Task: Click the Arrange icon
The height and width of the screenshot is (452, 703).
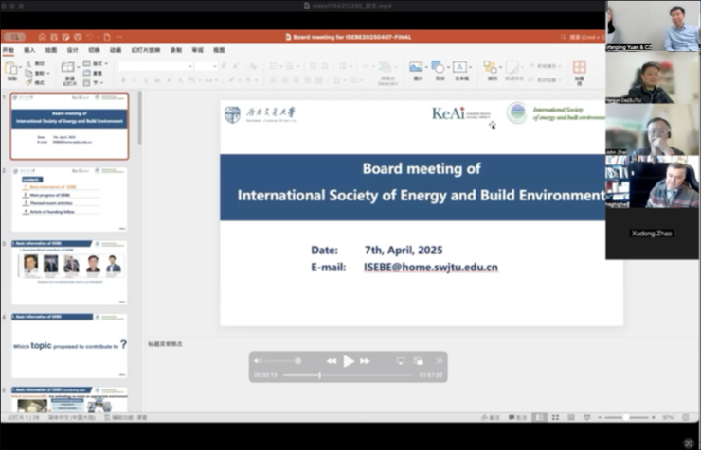Action: click(x=490, y=67)
